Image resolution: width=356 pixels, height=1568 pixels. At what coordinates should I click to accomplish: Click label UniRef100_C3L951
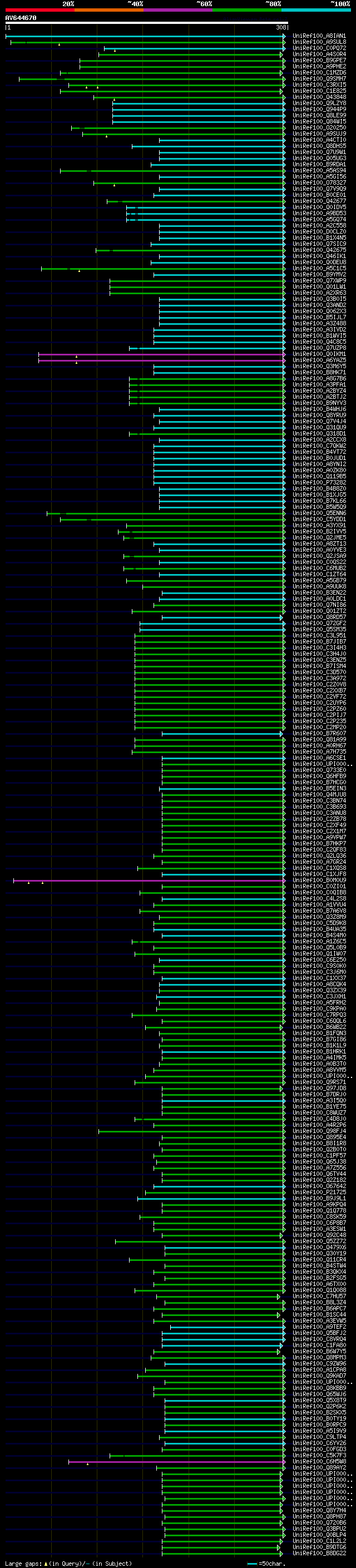click(319, 635)
